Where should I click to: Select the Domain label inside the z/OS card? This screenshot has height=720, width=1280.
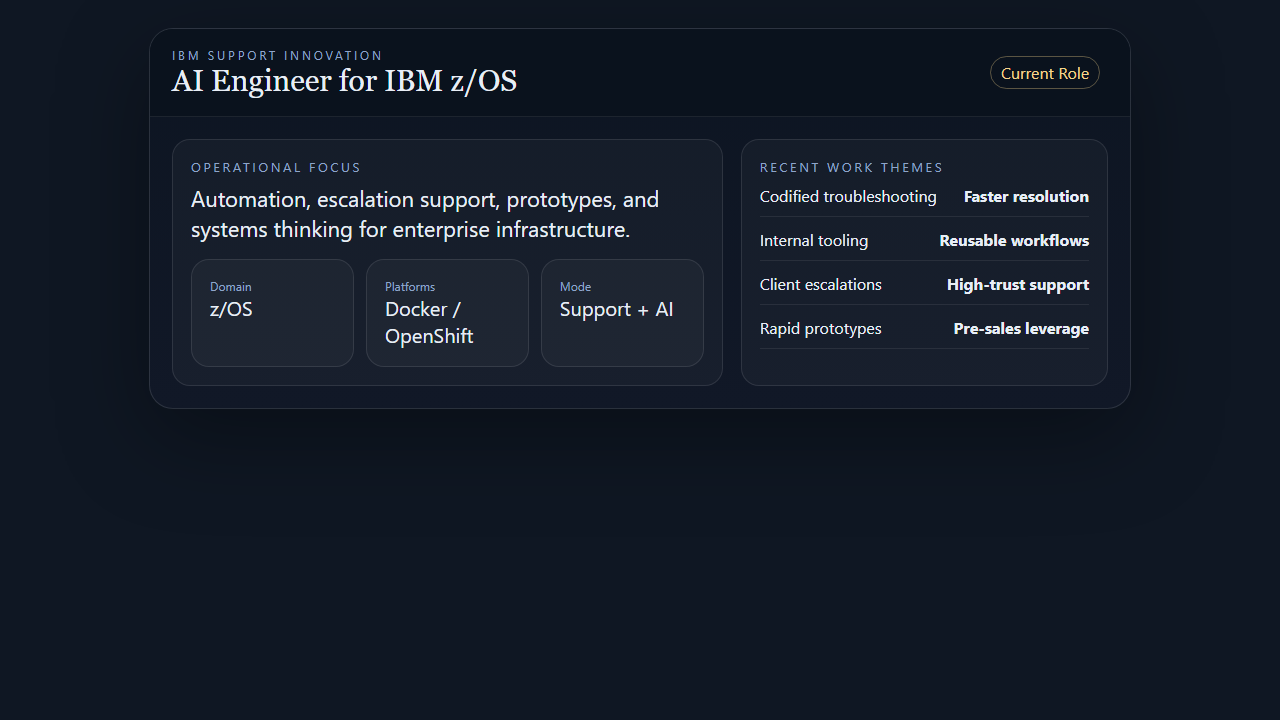pos(230,286)
